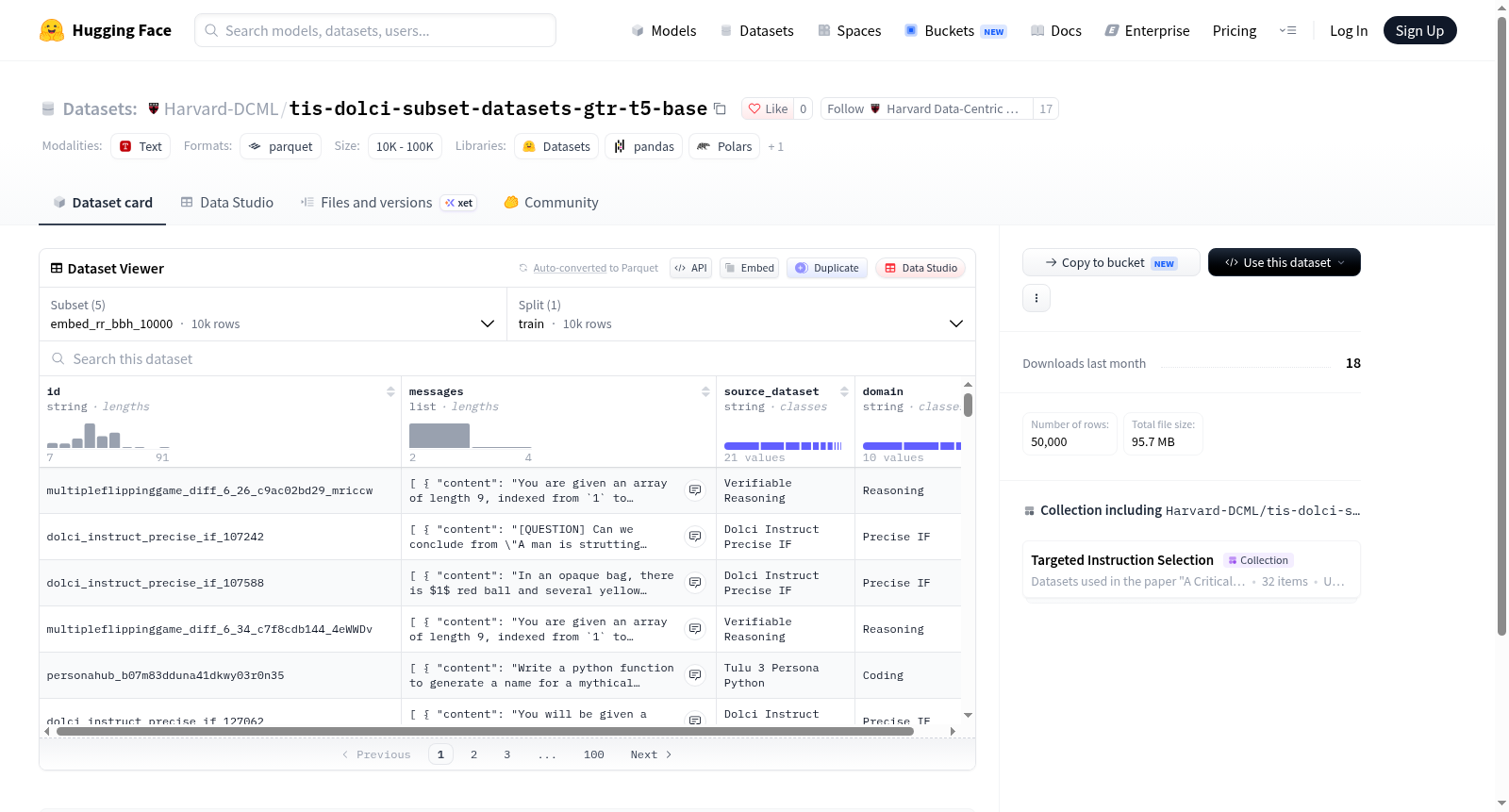Go to Spaces in the top navigation
This screenshot has width=1509, height=812.
point(850,30)
